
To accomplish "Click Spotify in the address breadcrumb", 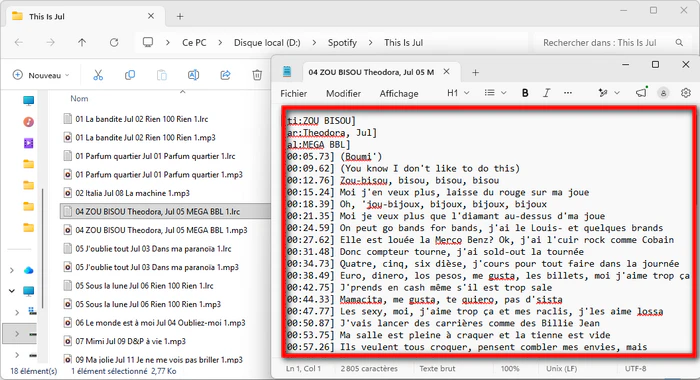I will tap(342, 43).
